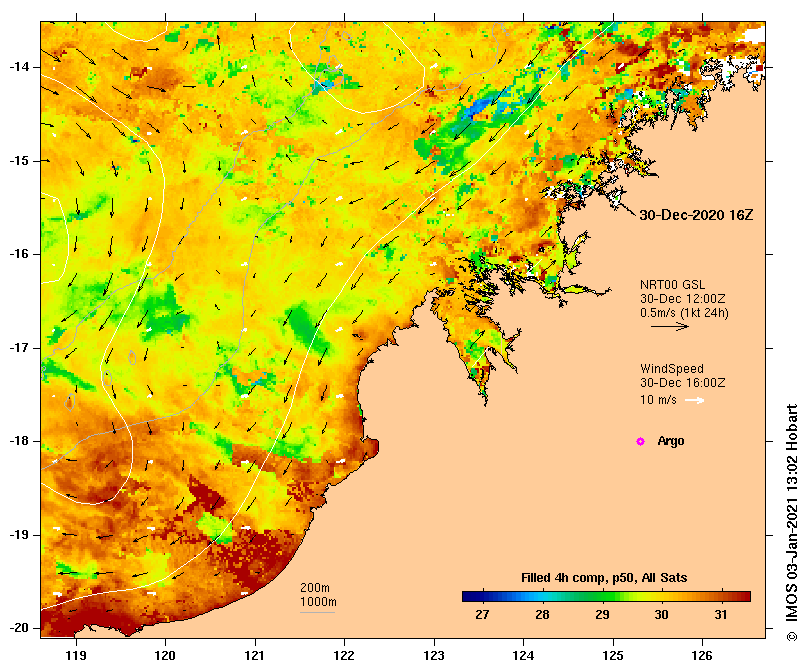Screen dimensions: 809x672
Task: Click the white 10 m/s wind arrow
Action: [695, 400]
